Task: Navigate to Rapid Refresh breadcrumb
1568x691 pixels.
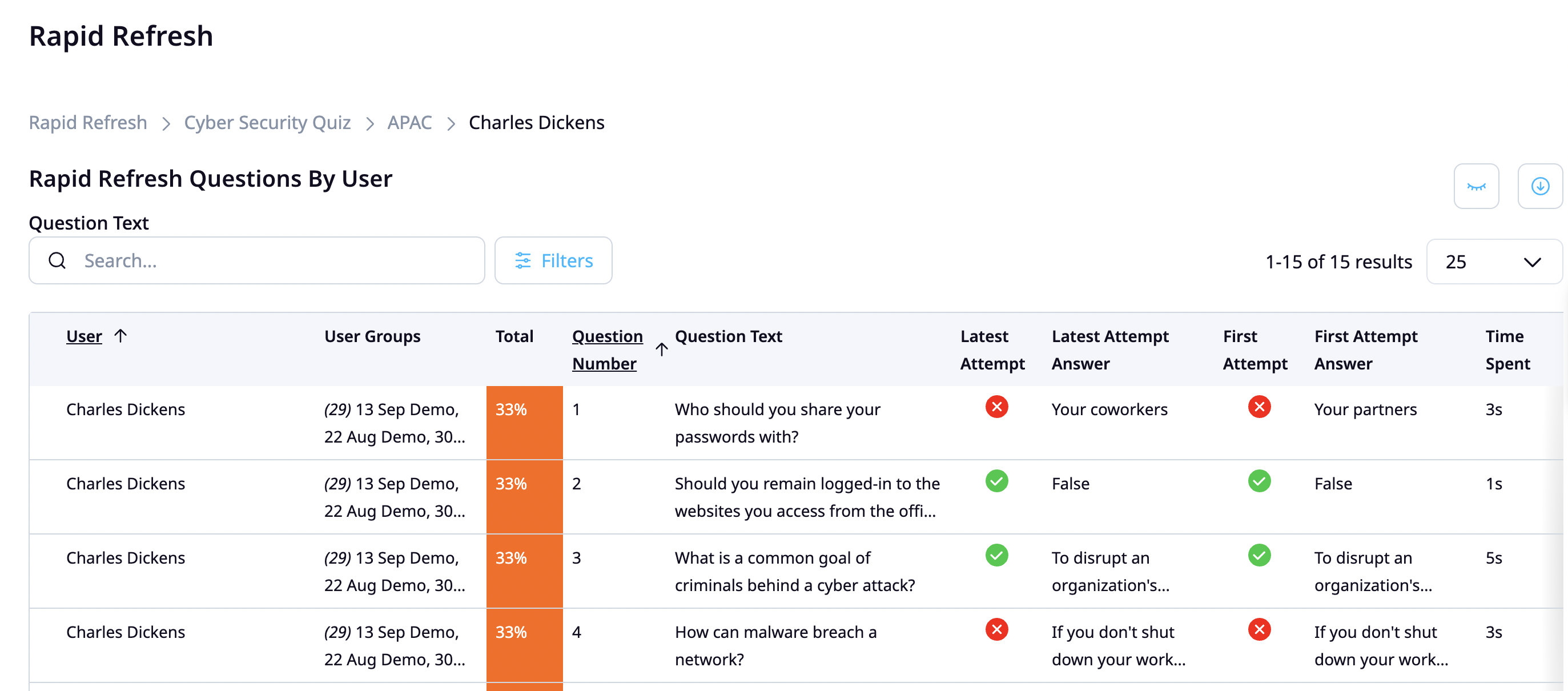Action: (x=89, y=122)
